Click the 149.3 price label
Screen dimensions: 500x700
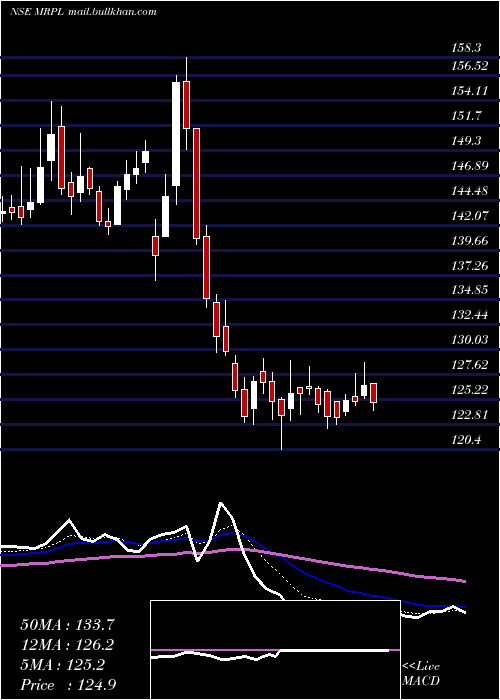[x=466, y=141]
